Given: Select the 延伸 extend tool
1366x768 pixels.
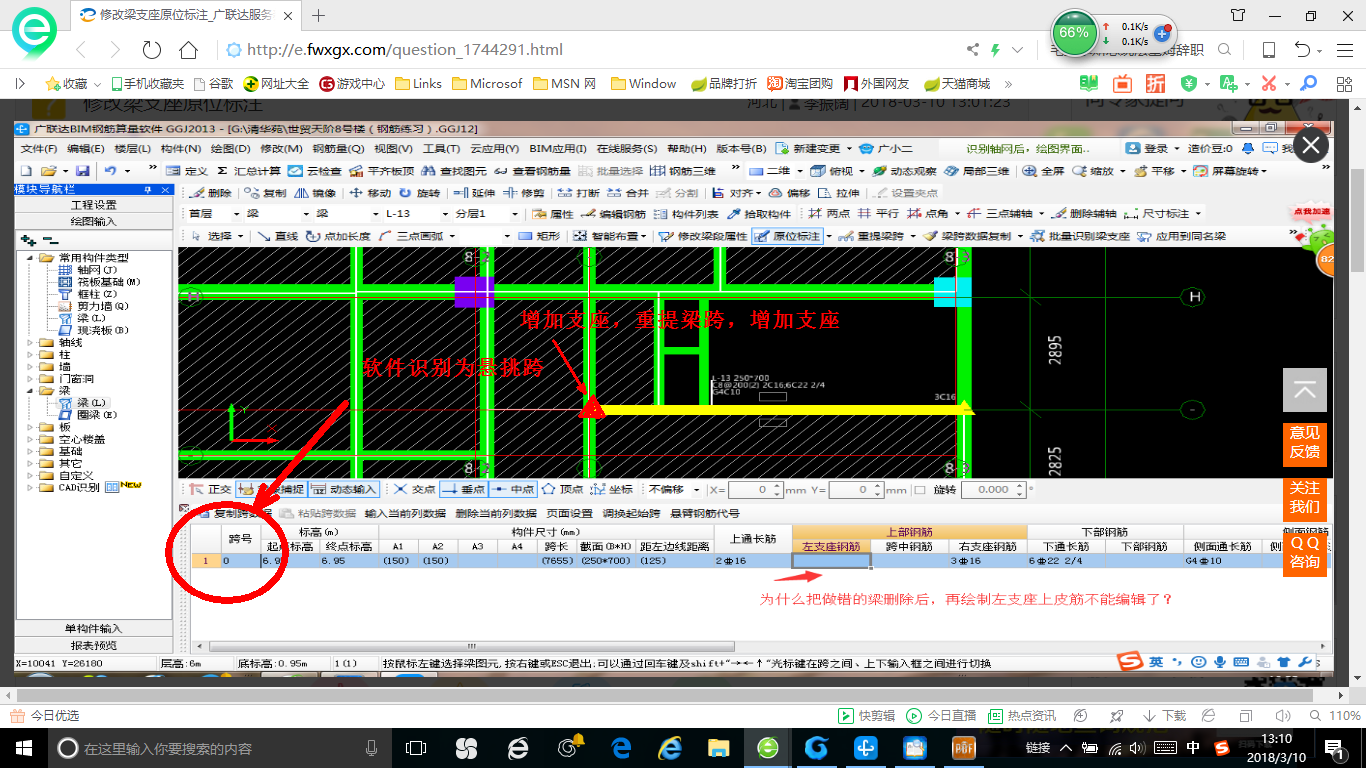Looking at the screenshot, I should [x=474, y=193].
